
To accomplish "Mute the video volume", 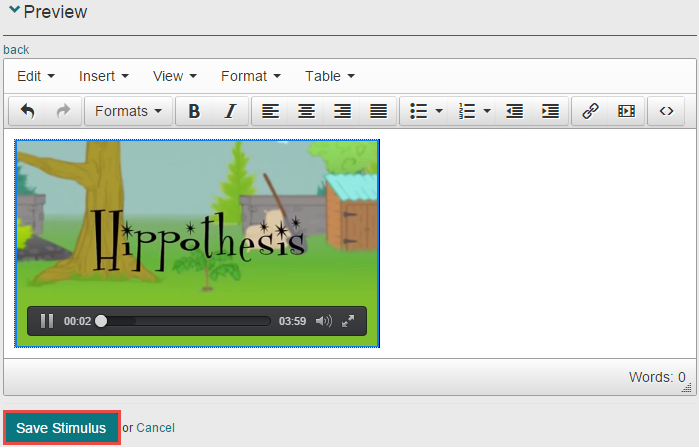I will click(x=324, y=321).
